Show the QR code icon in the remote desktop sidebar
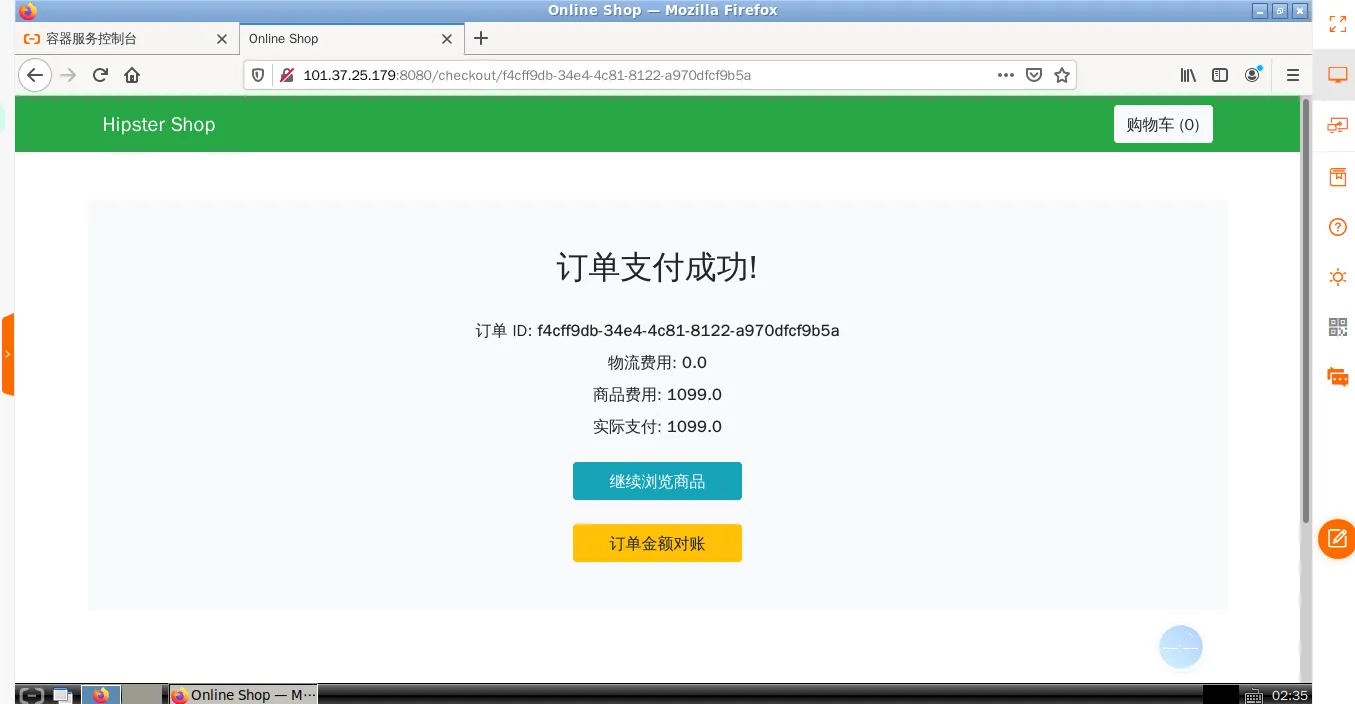 tap(1337, 326)
